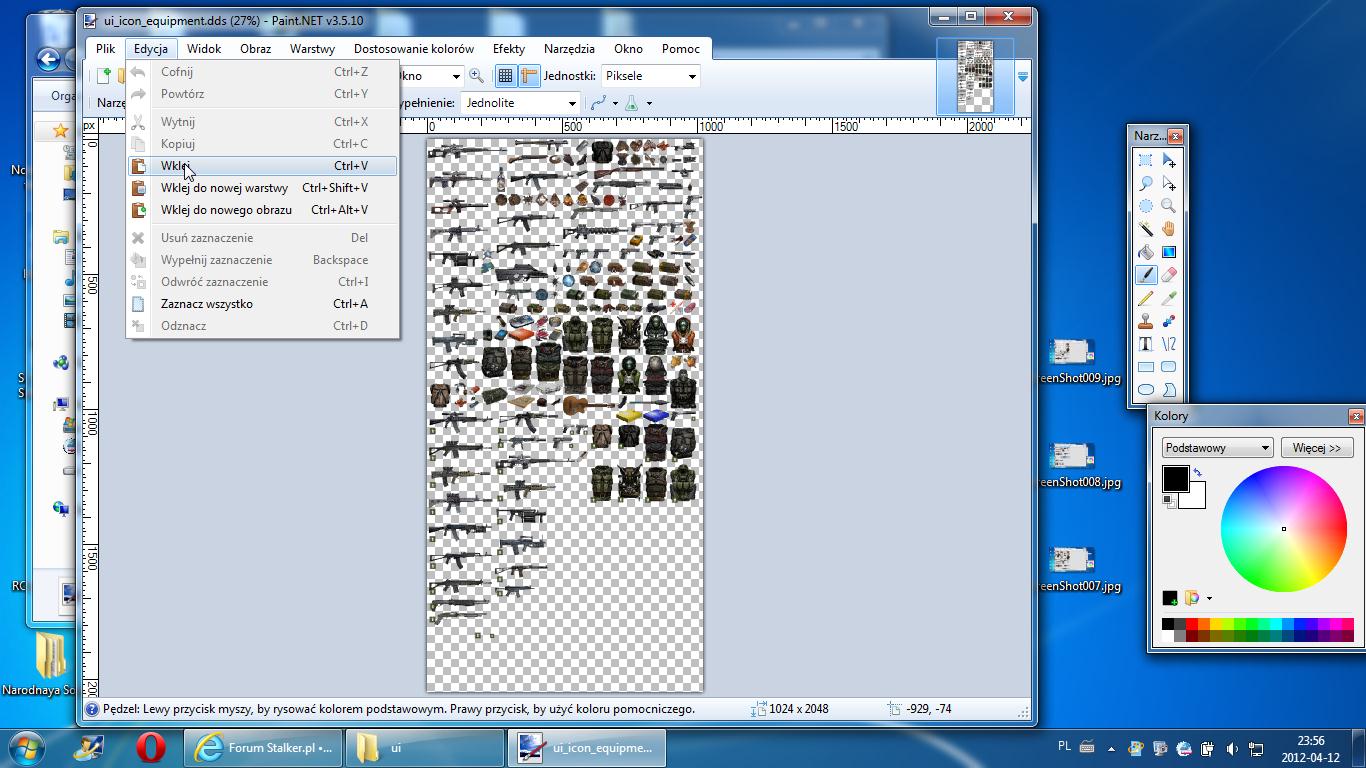The height and width of the screenshot is (768, 1366).
Task: Select the Freeform Shape tool
Action: [1168, 390]
